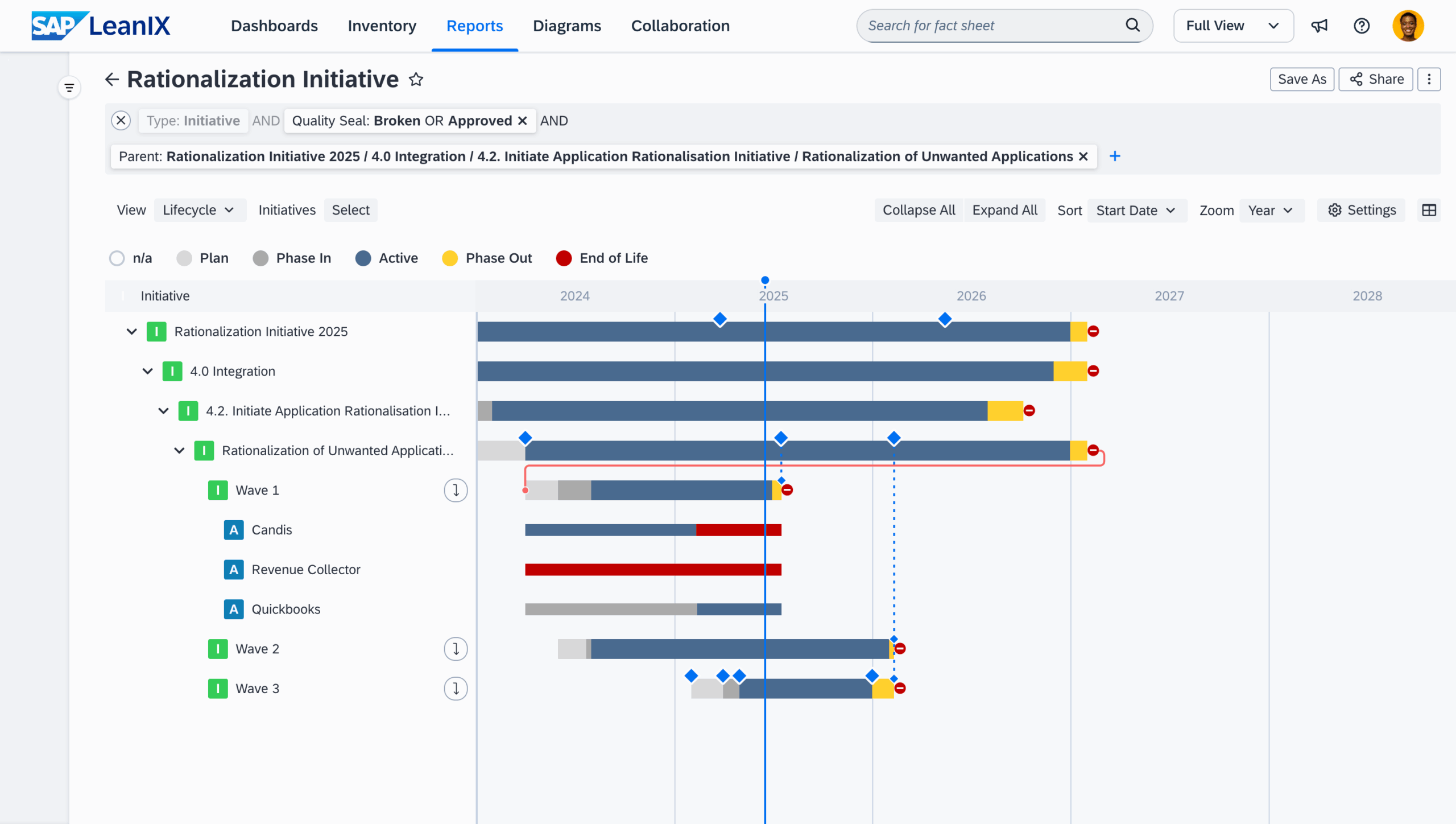Click the Save As button
Image resolution: width=1456 pixels, height=824 pixels.
[1302, 79]
